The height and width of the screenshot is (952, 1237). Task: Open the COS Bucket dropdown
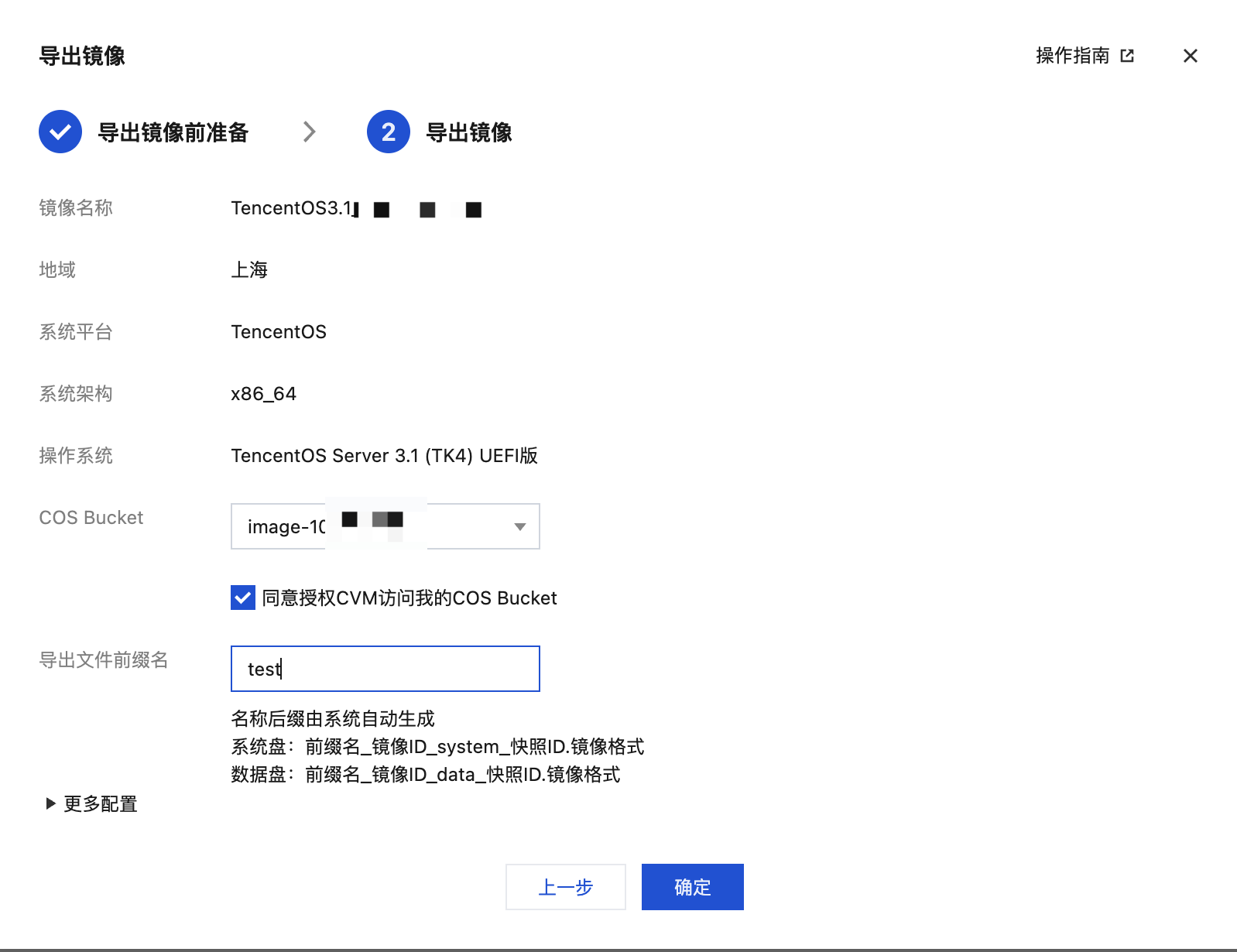click(385, 526)
